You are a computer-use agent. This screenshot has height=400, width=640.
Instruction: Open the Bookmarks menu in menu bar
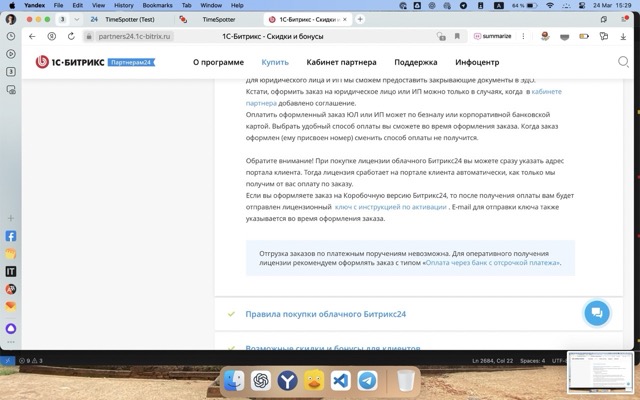(x=157, y=5)
